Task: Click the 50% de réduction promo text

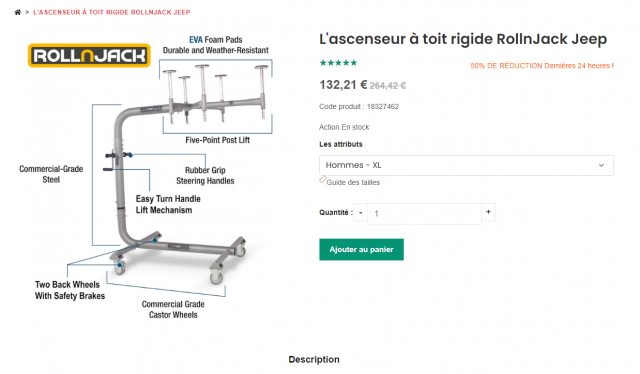Action: click(542, 66)
